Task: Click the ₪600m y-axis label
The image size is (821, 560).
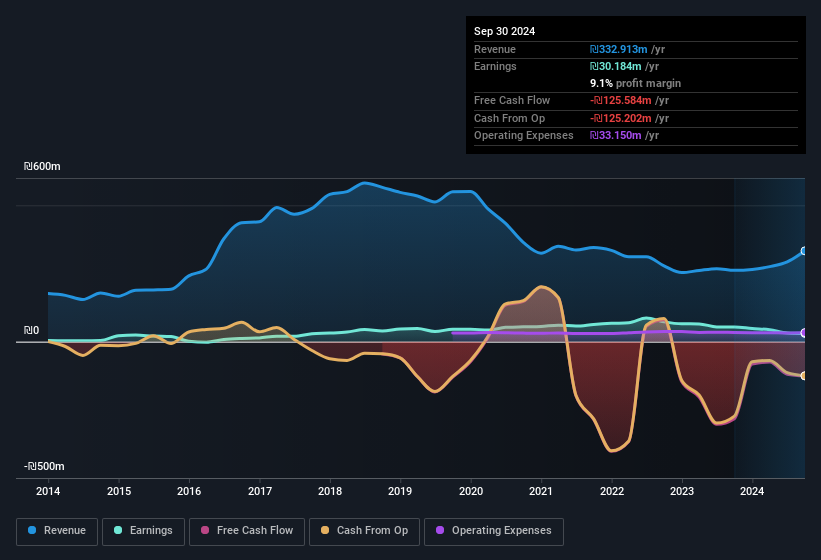Action: pos(42,166)
